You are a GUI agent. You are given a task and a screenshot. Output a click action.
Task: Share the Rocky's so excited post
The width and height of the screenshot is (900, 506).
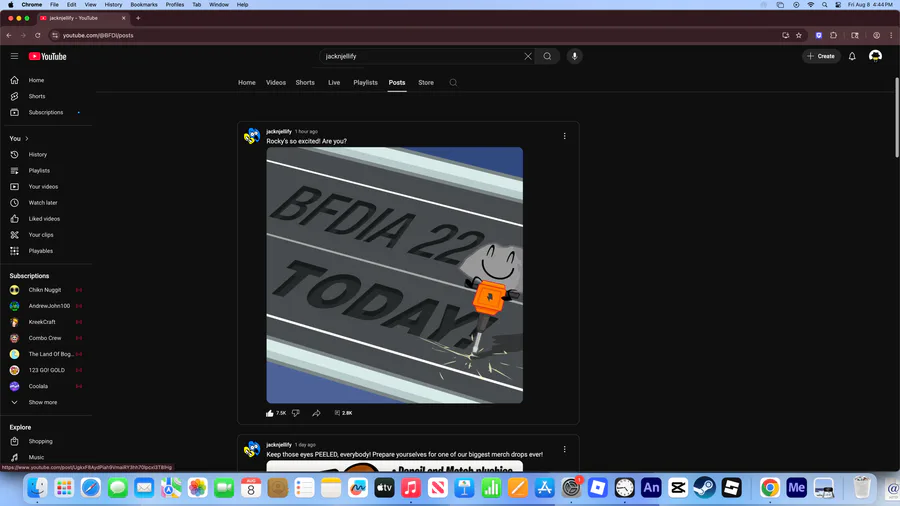click(x=316, y=413)
